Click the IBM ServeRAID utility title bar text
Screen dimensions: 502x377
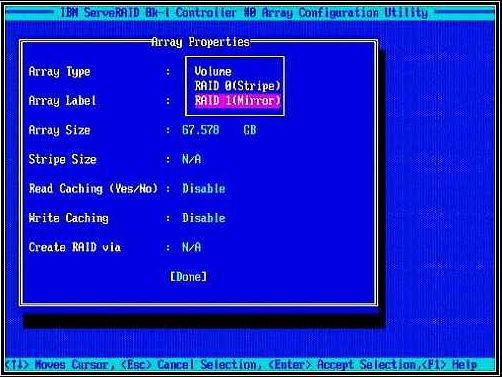coord(244,13)
